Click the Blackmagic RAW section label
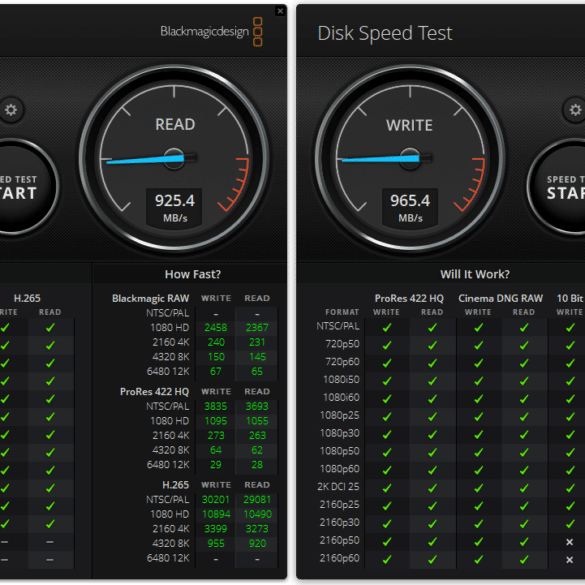Image resolution: width=585 pixels, height=585 pixels. (x=150, y=298)
